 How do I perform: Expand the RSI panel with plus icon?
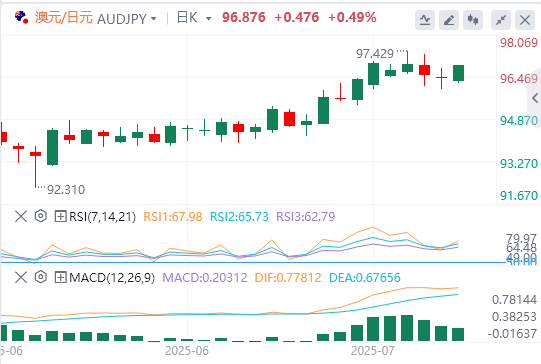[x=60, y=217]
